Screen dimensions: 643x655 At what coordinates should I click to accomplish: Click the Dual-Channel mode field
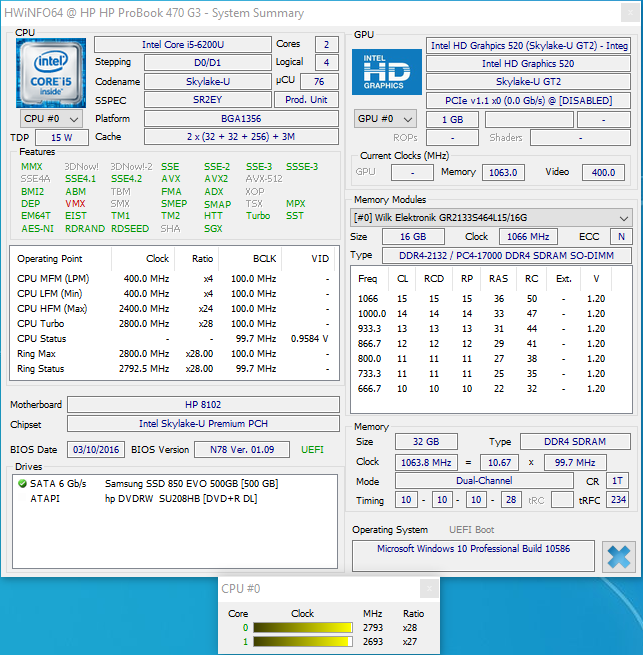tap(484, 481)
